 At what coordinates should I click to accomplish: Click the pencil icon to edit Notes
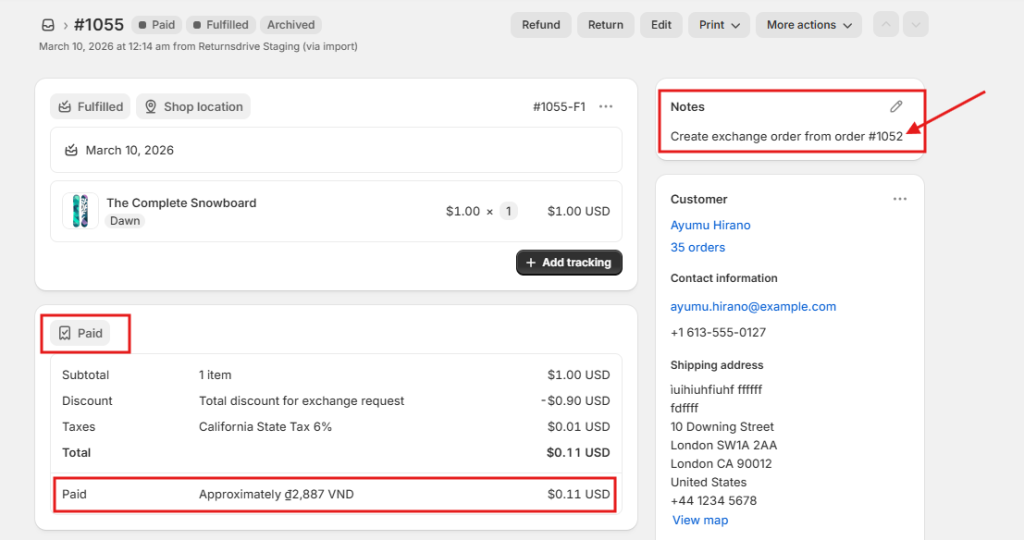pyautogui.click(x=896, y=107)
